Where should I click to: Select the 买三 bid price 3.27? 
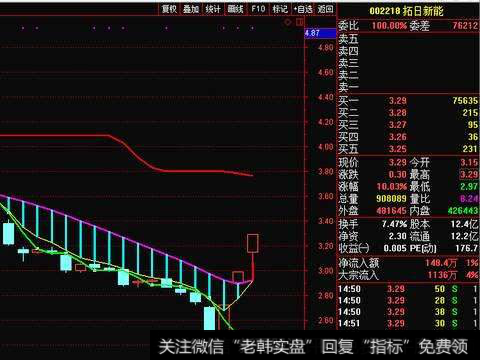click(x=397, y=125)
